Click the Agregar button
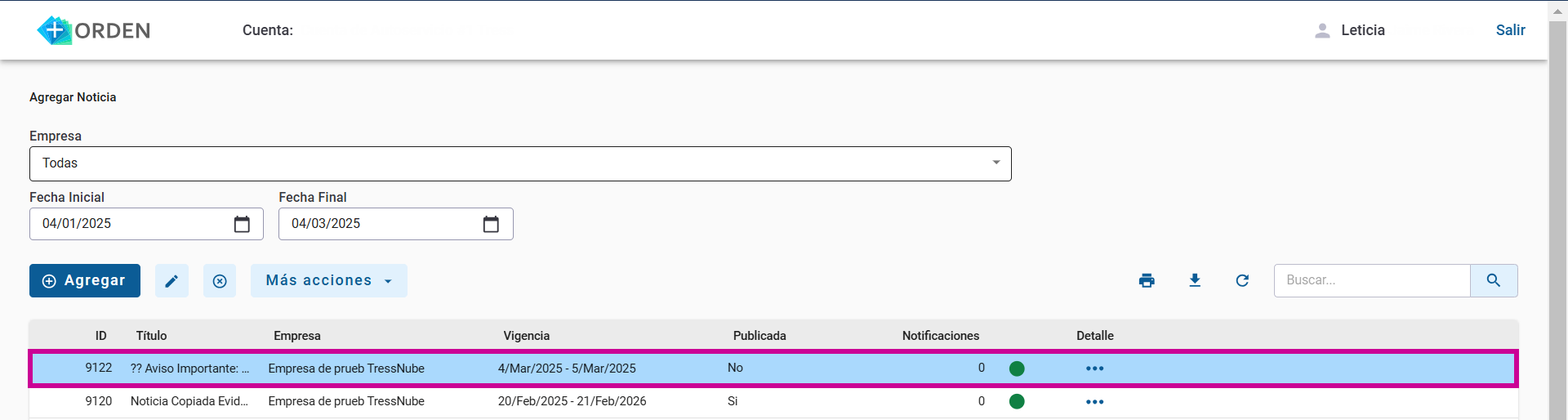The image size is (1568, 420). (85, 280)
